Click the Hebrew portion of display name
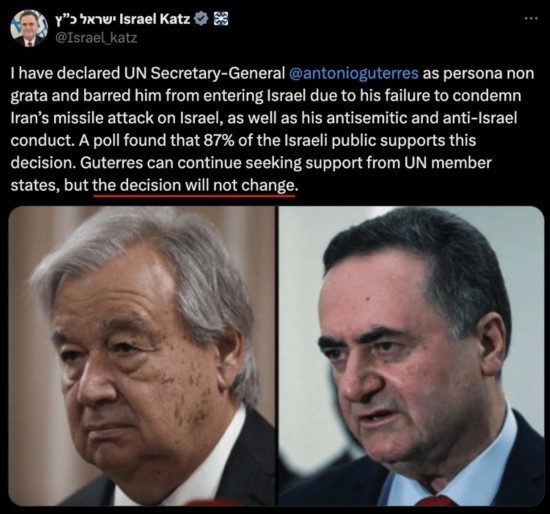This screenshot has height=514, width=550. 86,19
